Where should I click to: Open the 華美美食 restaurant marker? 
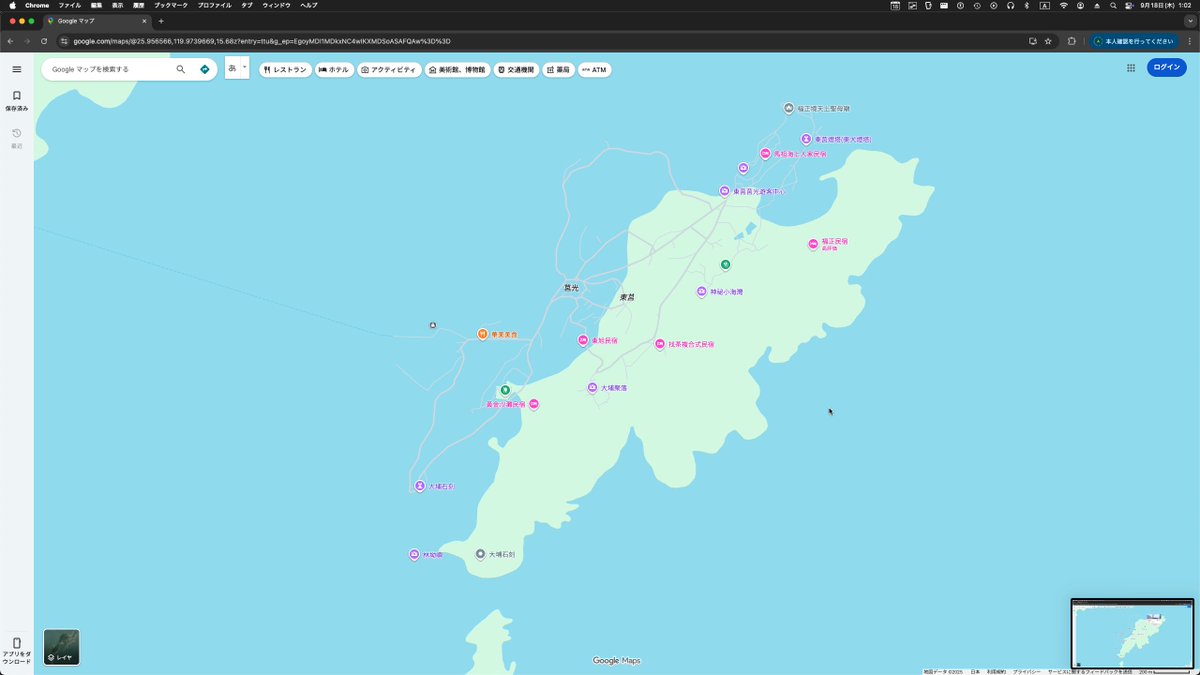click(x=482, y=334)
